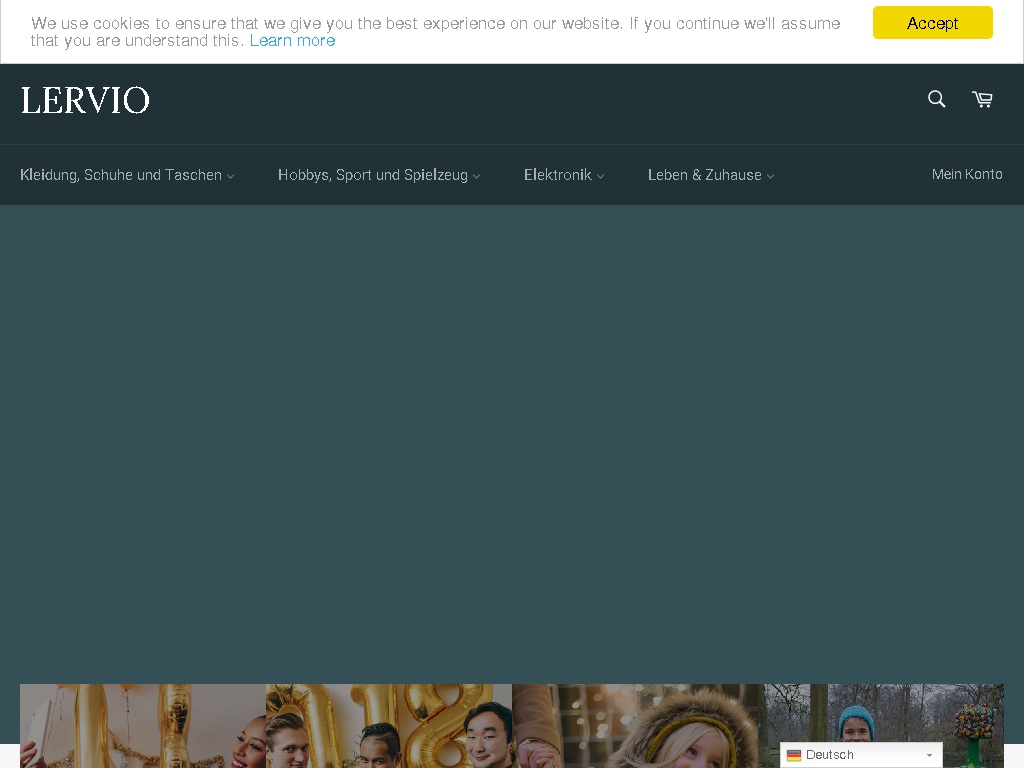The width and height of the screenshot is (1024, 768).
Task: Click chevron beside Hobbys, Sport und Spielzeug
Action: pyautogui.click(x=477, y=176)
